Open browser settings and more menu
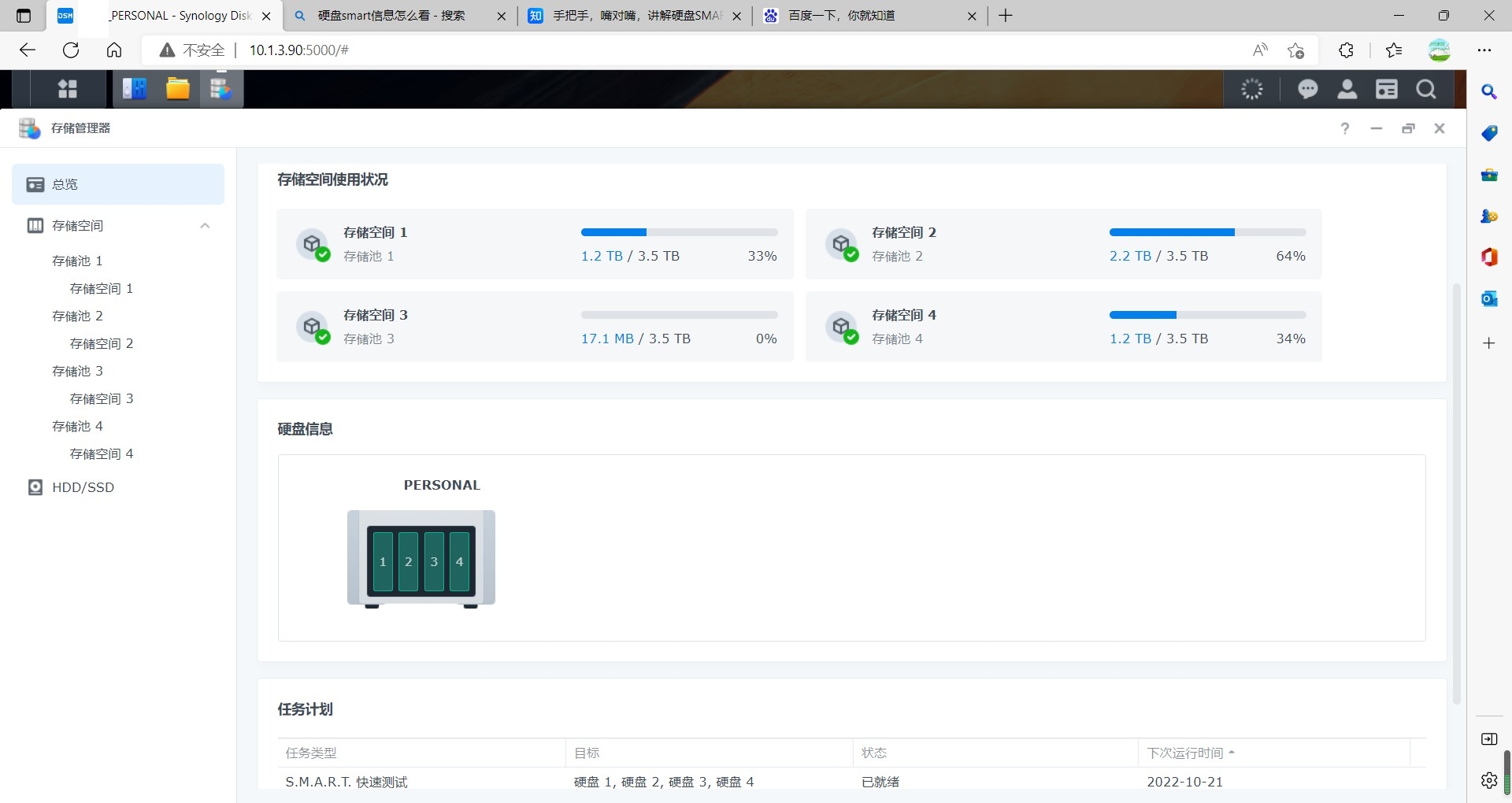The image size is (1512, 803). (1484, 50)
